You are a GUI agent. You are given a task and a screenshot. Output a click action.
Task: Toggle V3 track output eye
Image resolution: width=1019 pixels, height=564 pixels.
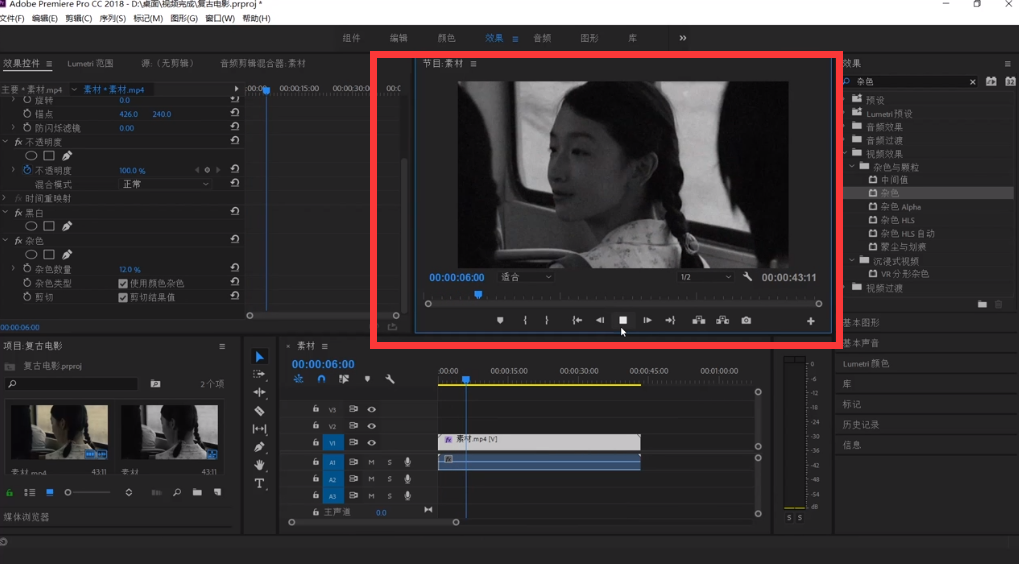tap(371, 409)
